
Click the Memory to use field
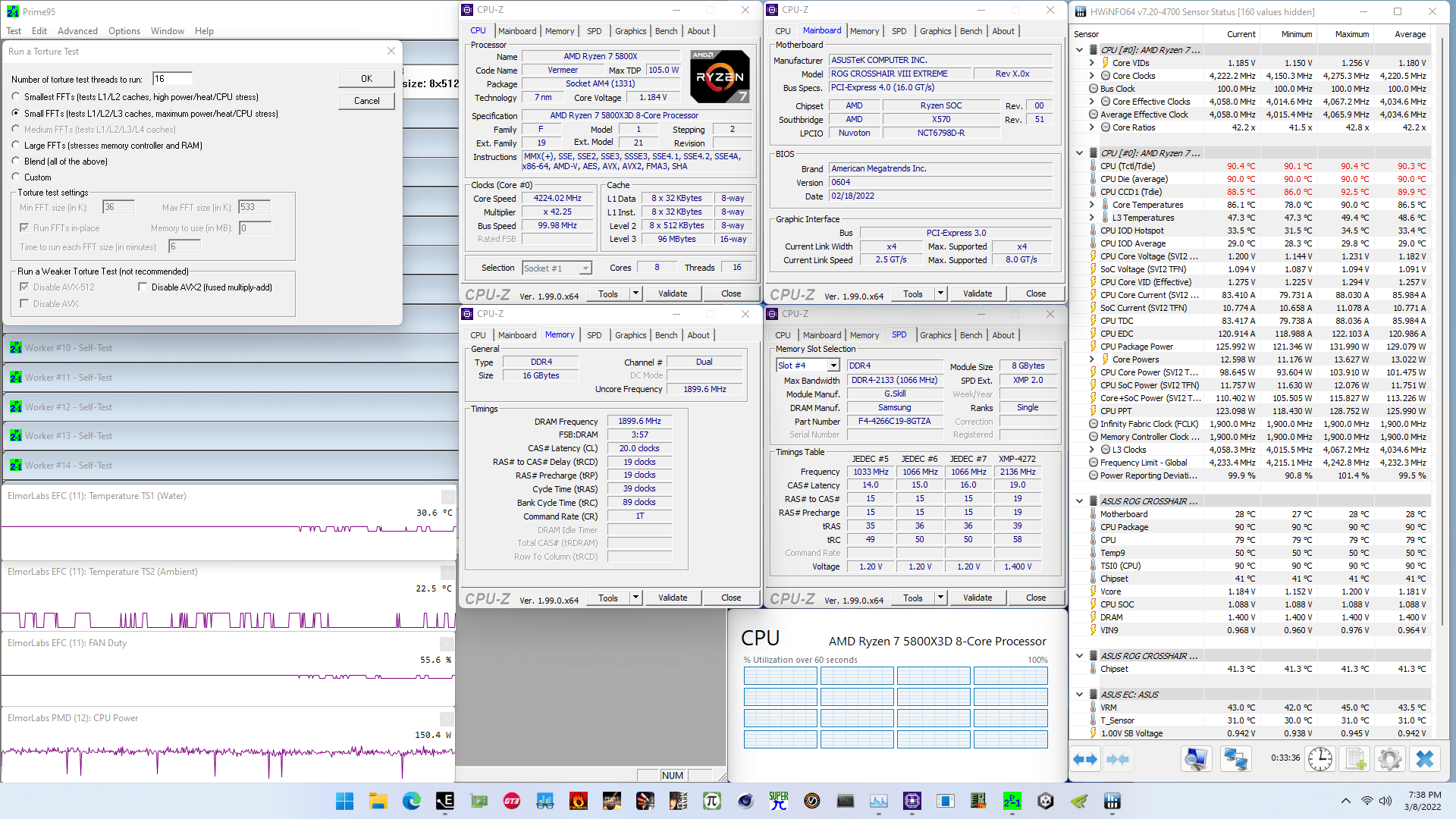click(255, 227)
